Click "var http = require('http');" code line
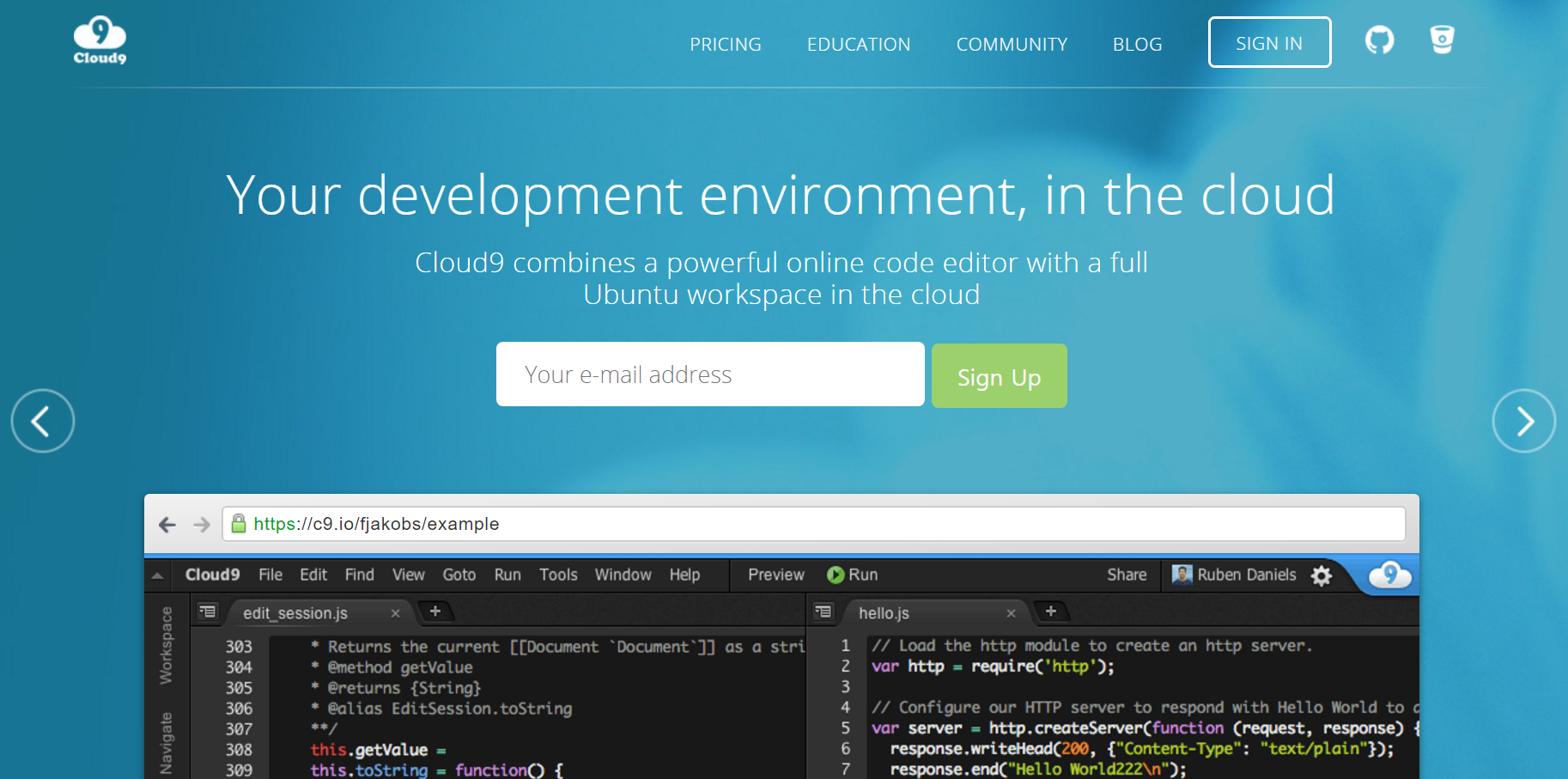 [x=993, y=666]
